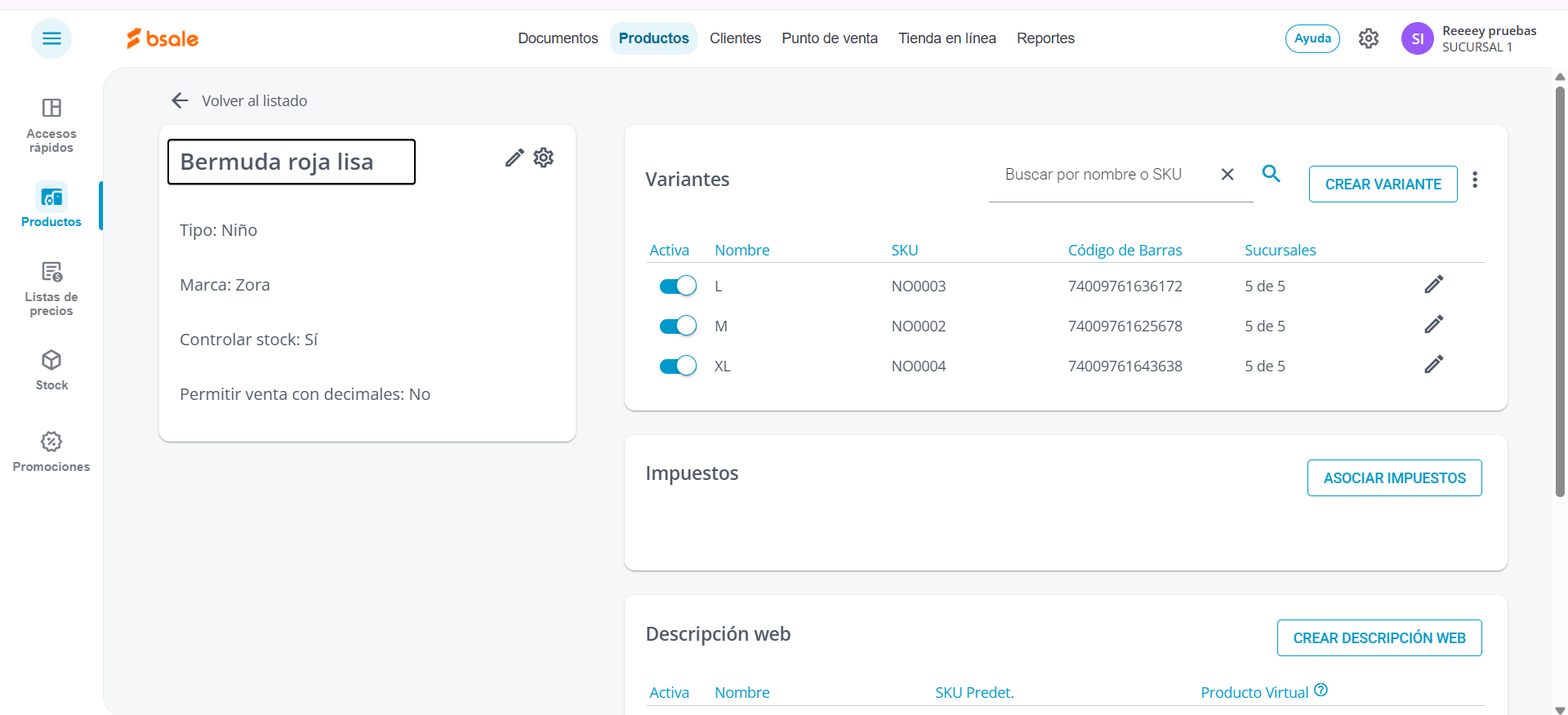Clear the variant search field

point(1227,174)
